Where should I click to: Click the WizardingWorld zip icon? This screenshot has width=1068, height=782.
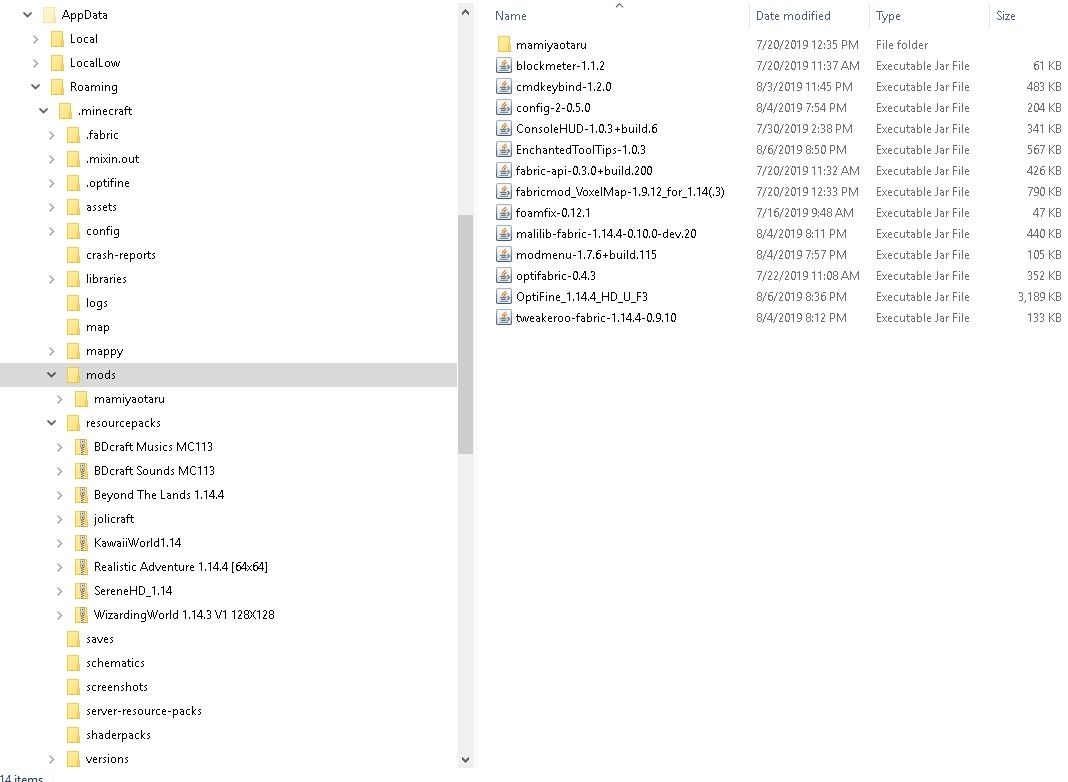[x=81, y=615]
